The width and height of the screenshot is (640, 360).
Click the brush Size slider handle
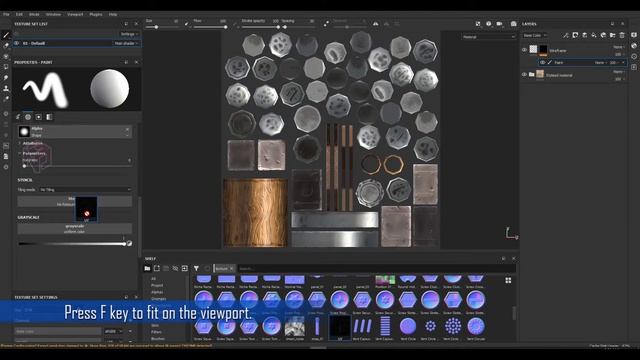point(156,27)
